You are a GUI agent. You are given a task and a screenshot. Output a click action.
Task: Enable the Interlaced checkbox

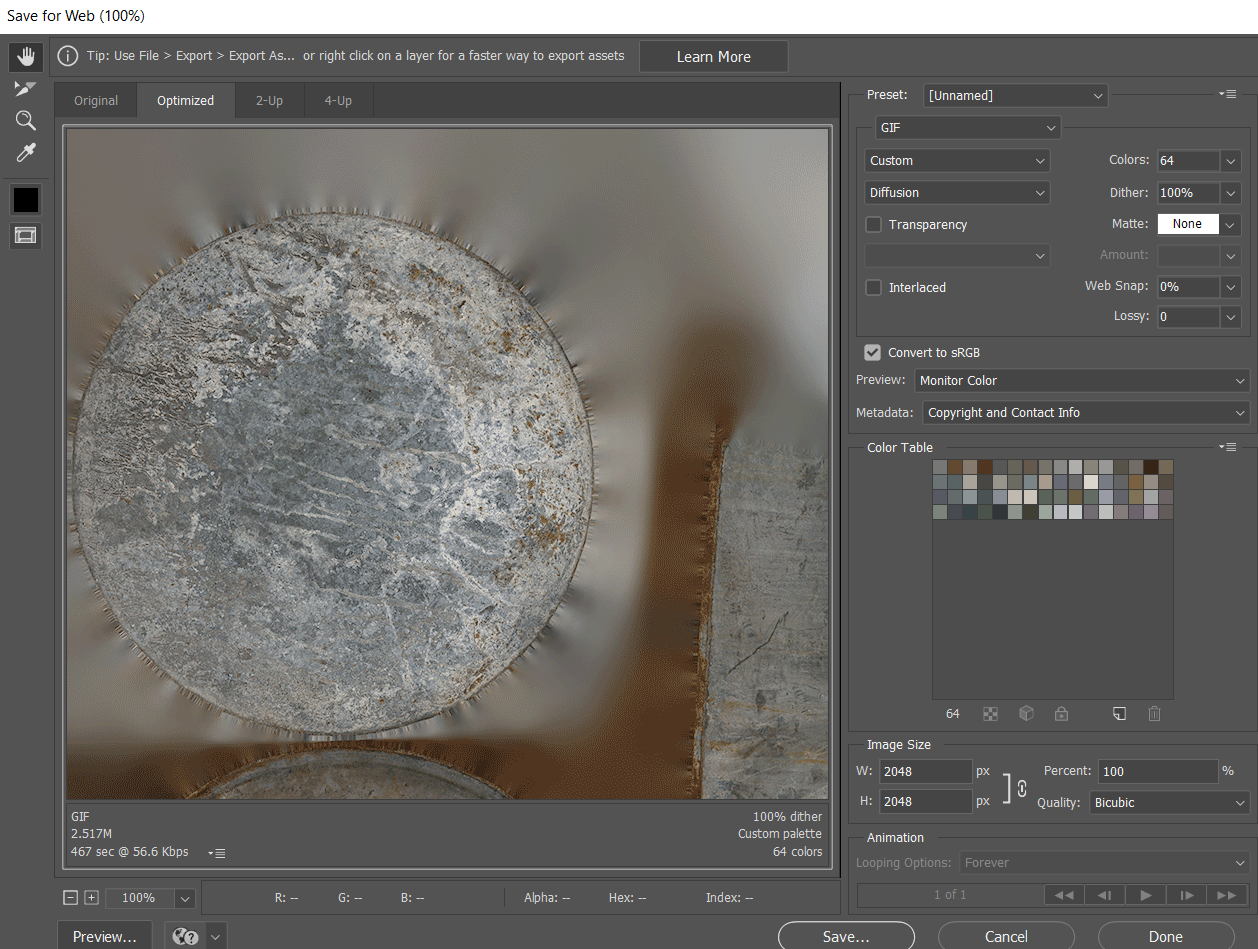click(874, 288)
